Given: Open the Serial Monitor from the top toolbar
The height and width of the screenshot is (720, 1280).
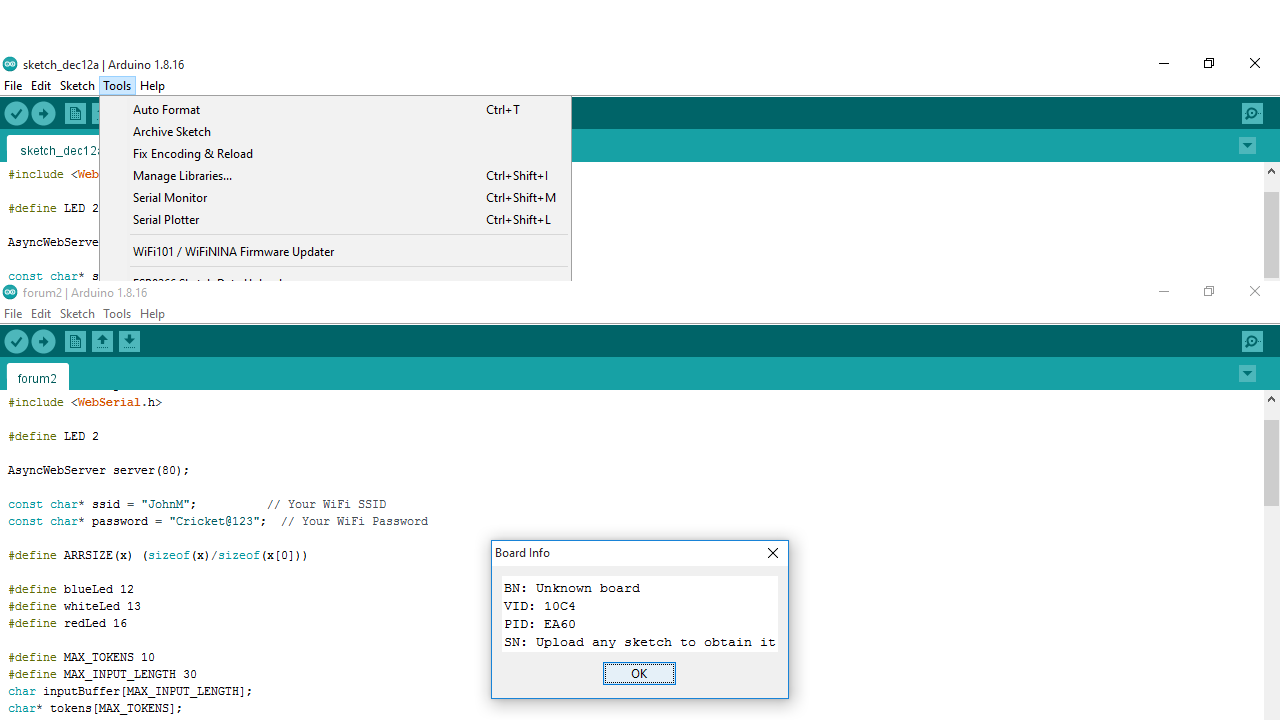Looking at the screenshot, I should pyautogui.click(x=1251, y=113).
